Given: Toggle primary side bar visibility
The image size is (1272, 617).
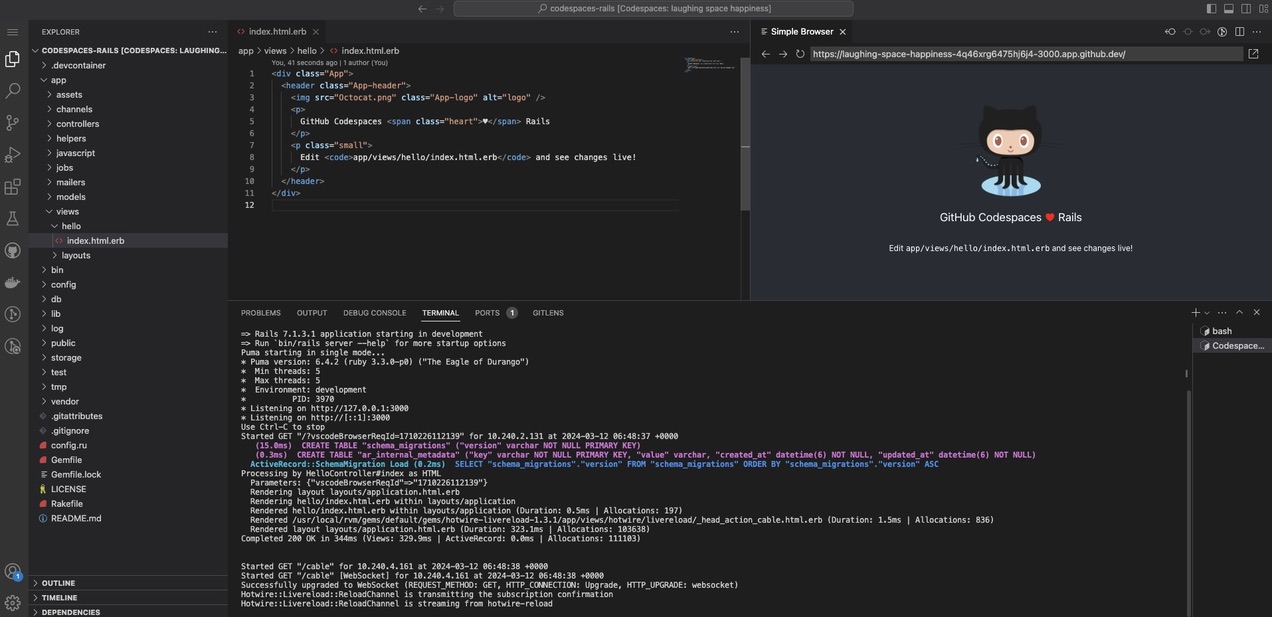Looking at the screenshot, I should 1212,9.
